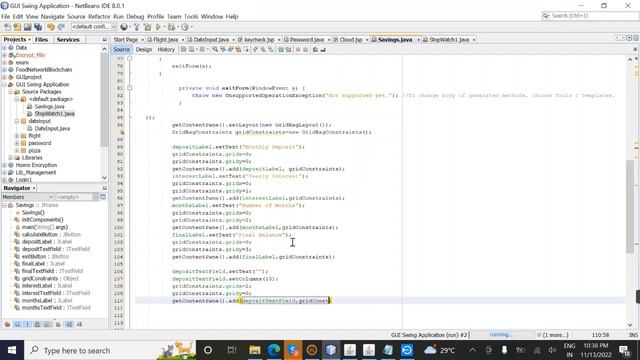This screenshot has width=640, height=360.
Task: Click the Navigator filter configure icon
Action: [103, 197]
